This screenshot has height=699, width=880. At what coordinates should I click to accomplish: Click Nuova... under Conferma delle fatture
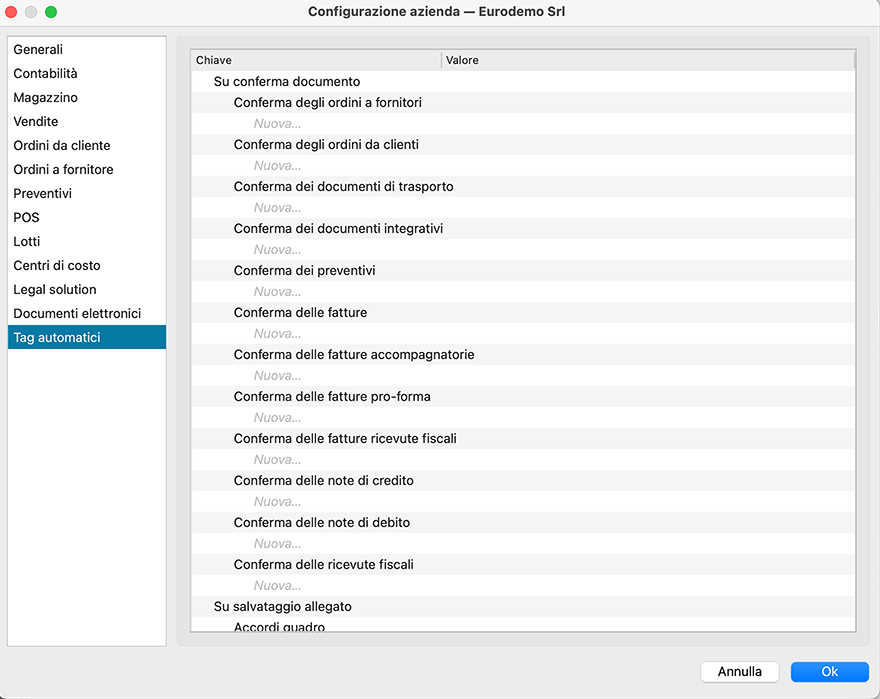pos(277,333)
